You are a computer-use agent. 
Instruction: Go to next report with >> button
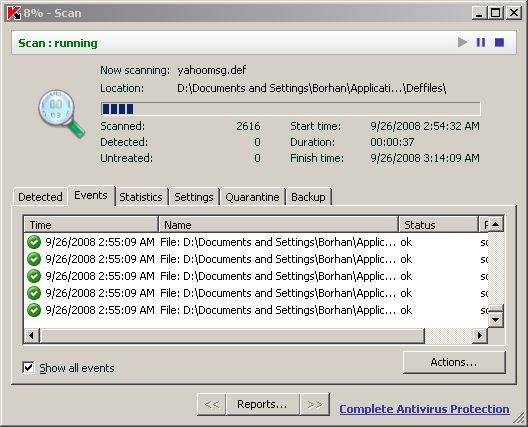coord(315,404)
